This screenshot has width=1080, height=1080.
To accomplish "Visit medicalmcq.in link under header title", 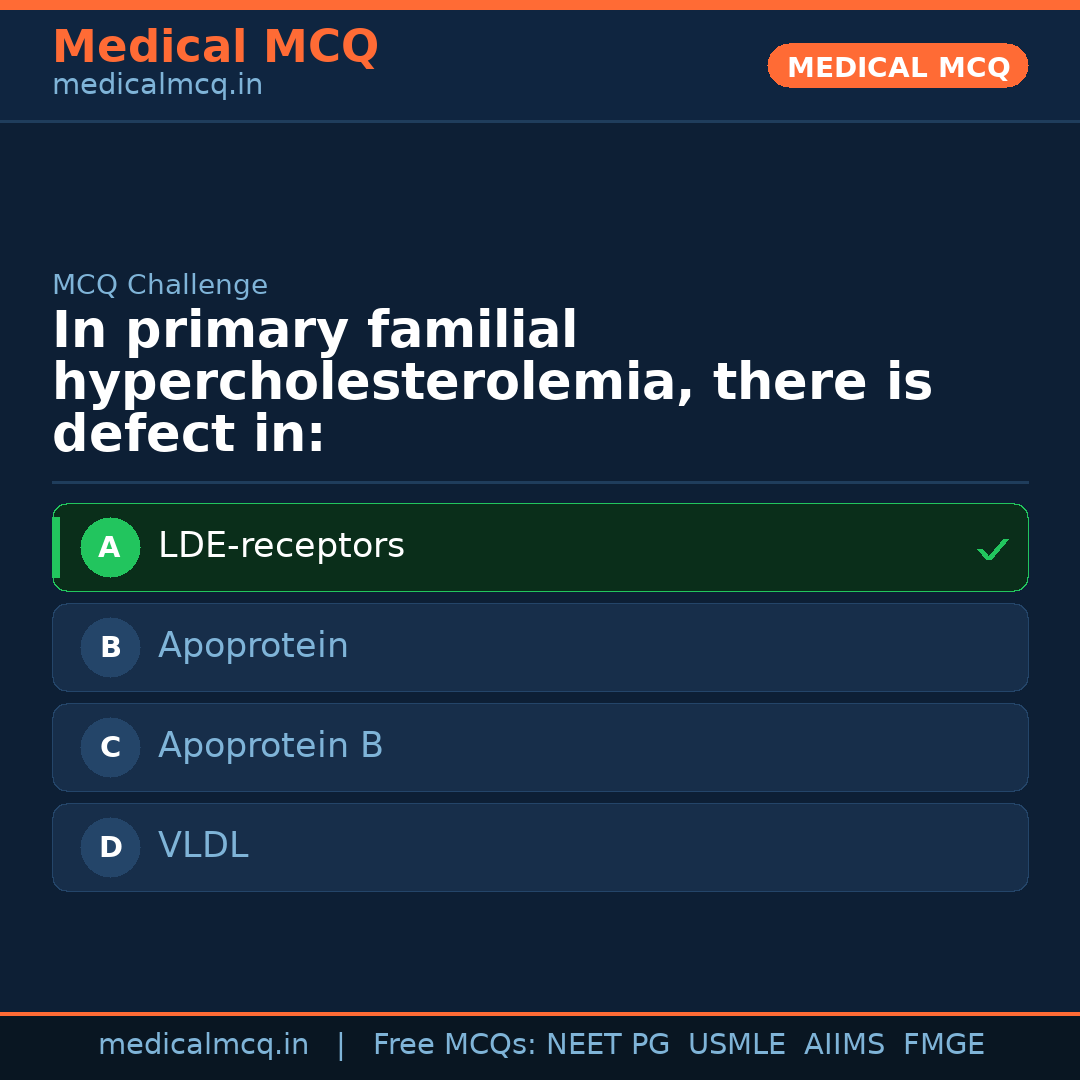I will (157, 85).
